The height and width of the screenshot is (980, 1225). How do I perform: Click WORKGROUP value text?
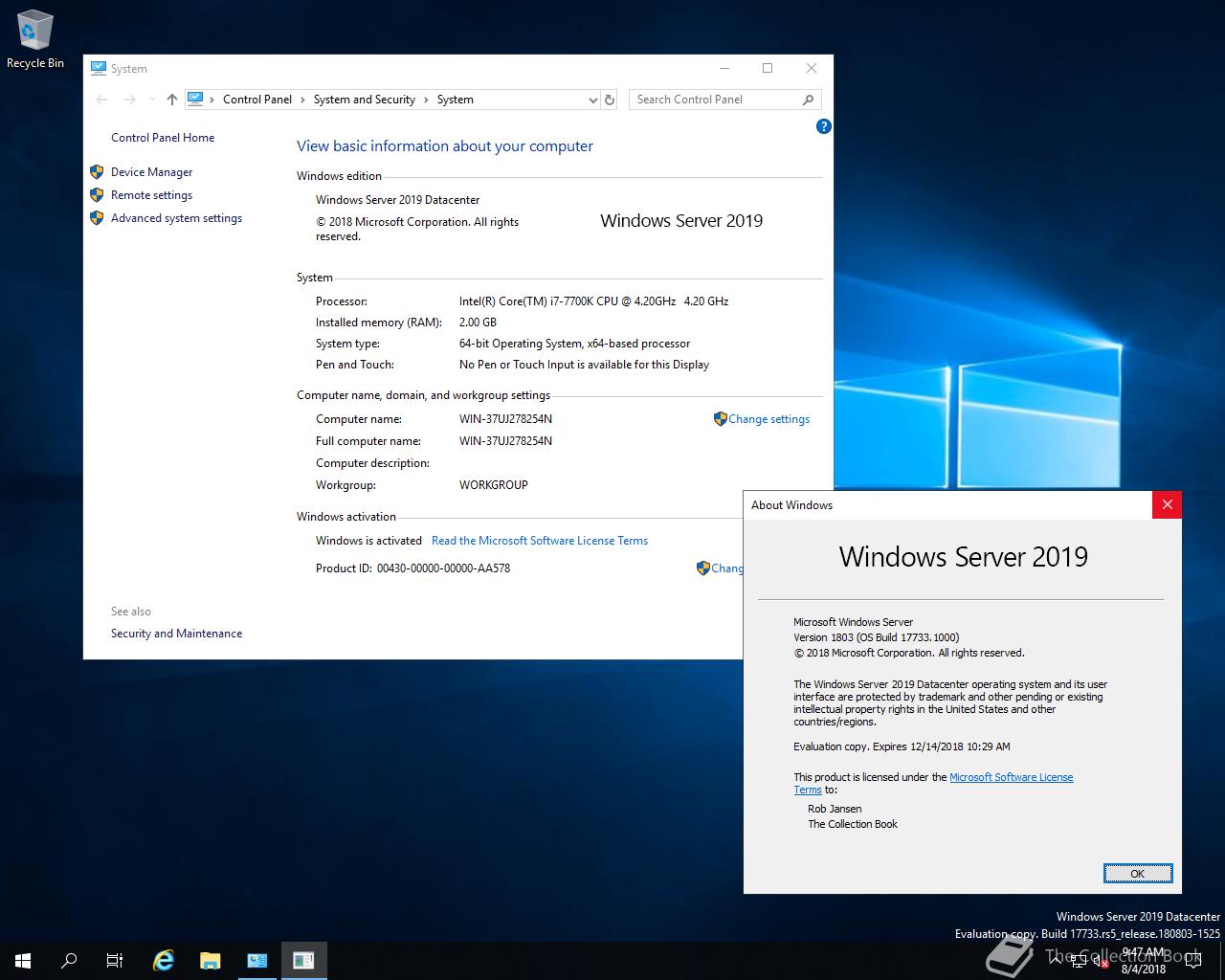pyautogui.click(x=494, y=485)
